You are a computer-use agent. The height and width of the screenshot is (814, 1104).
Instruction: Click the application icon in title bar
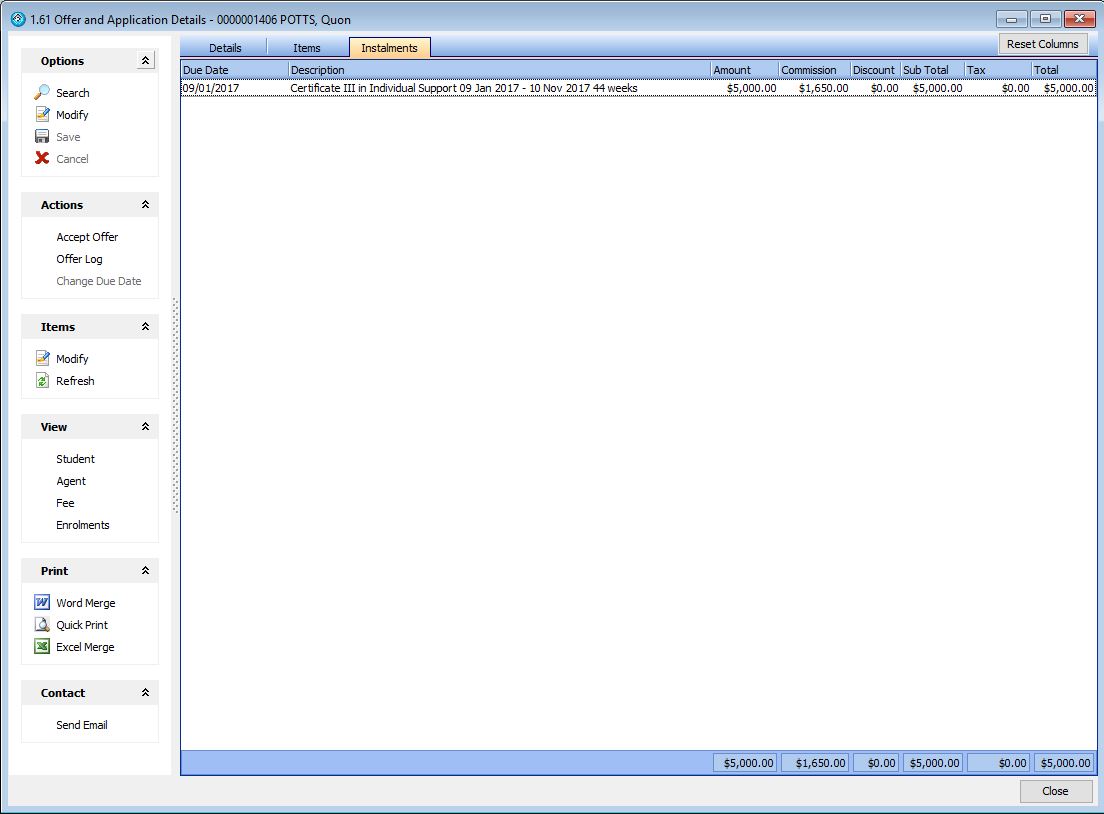[x=17, y=19]
